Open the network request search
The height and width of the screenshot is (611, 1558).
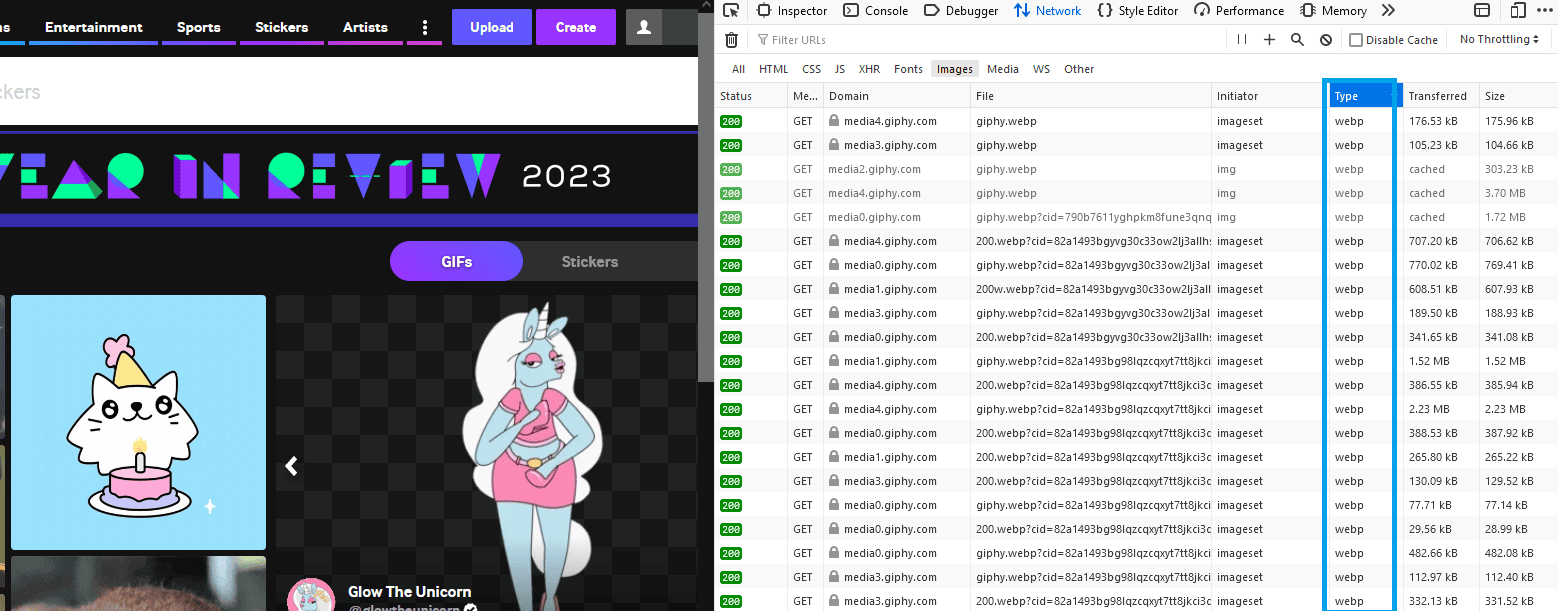click(1297, 39)
